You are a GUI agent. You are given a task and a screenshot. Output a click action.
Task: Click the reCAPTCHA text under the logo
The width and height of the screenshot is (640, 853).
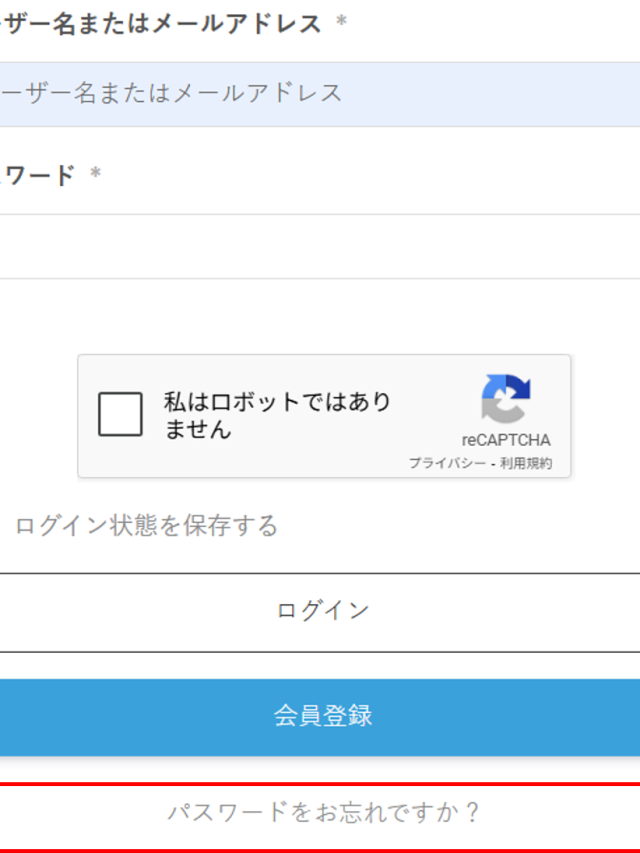[506, 440]
